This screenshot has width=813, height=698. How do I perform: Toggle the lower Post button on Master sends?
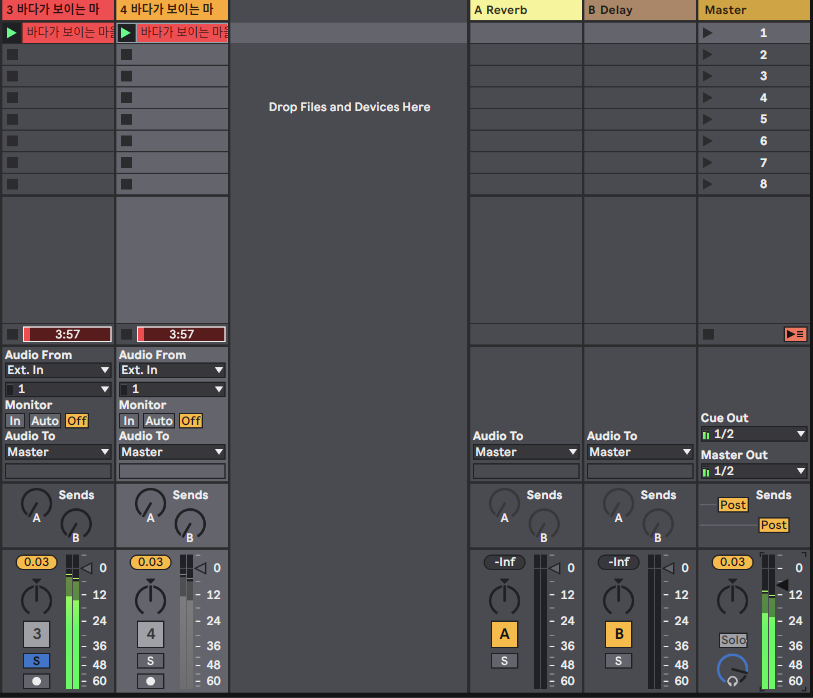(774, 525)
